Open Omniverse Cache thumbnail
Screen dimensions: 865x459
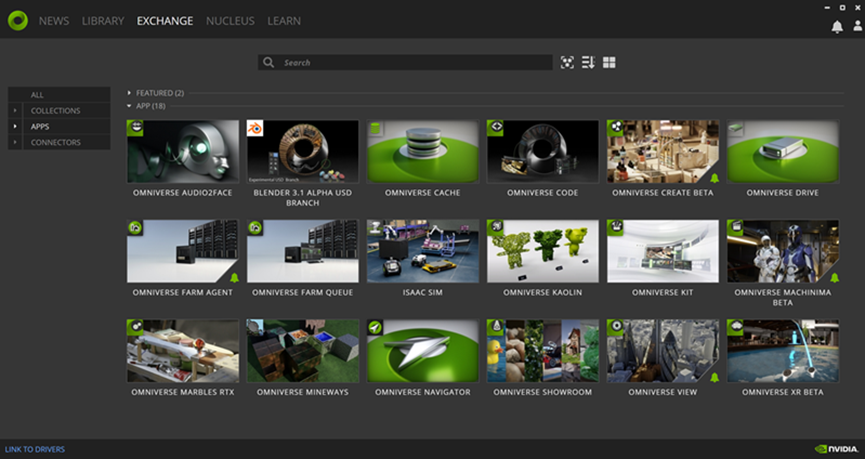click(x=423, y=152)
